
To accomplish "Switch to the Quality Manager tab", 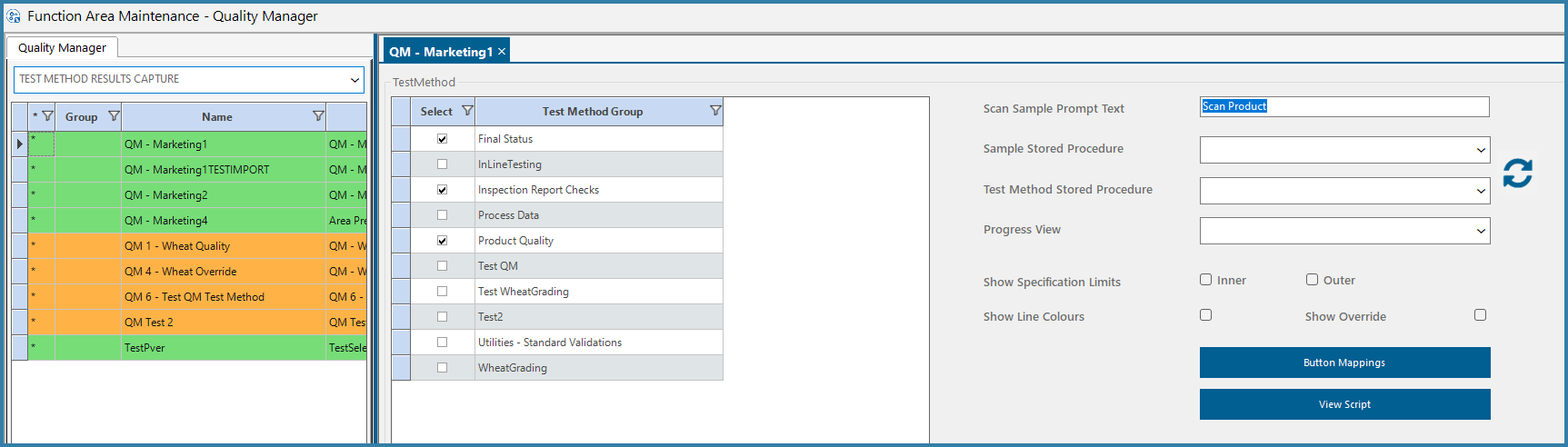I will (62, 48).
